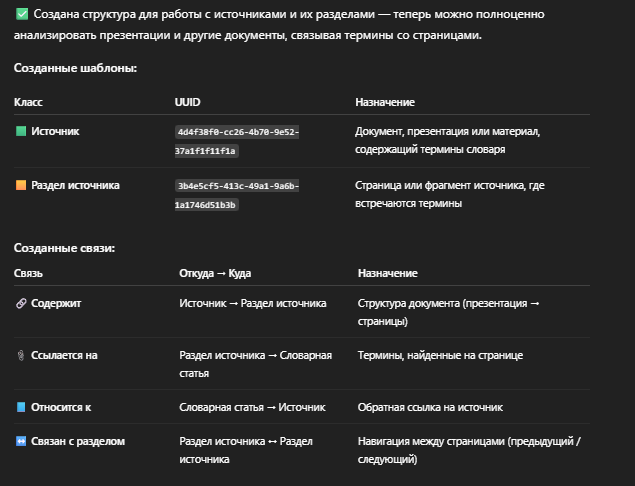This screenshot has height=486, width=635.
Task: Click the chain link icon beside Содержит
Action: 21,303
